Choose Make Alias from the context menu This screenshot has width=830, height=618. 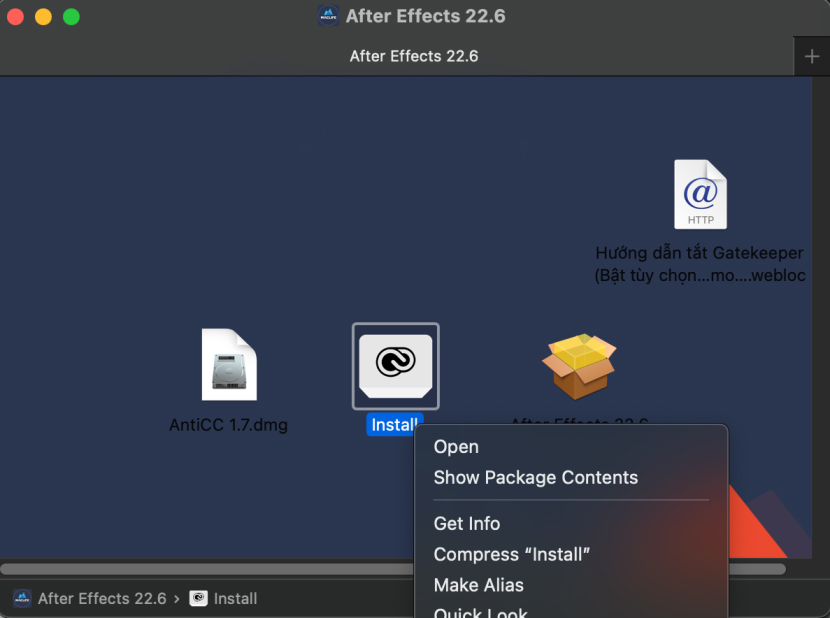477,585
